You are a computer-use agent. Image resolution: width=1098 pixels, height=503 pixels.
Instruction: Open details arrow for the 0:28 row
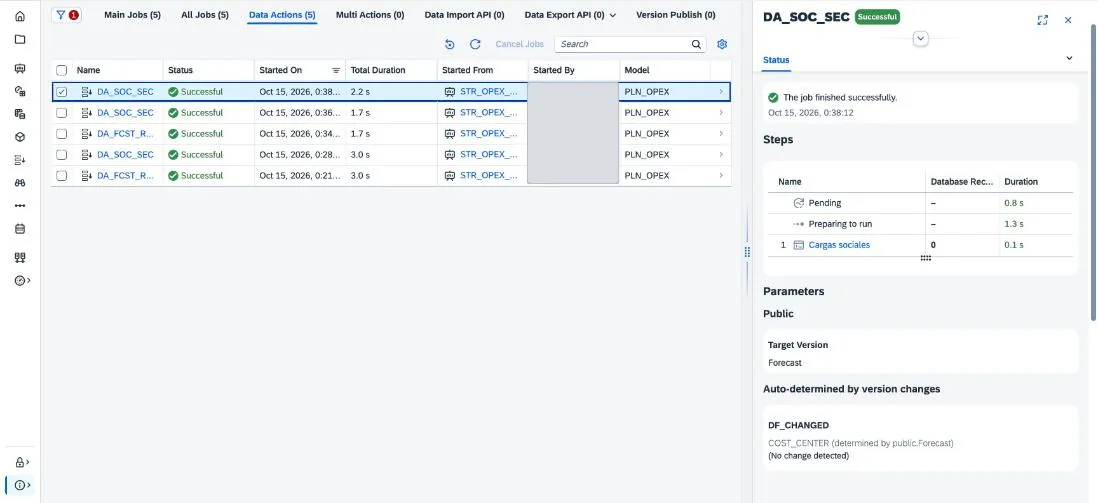pos(721,155)
